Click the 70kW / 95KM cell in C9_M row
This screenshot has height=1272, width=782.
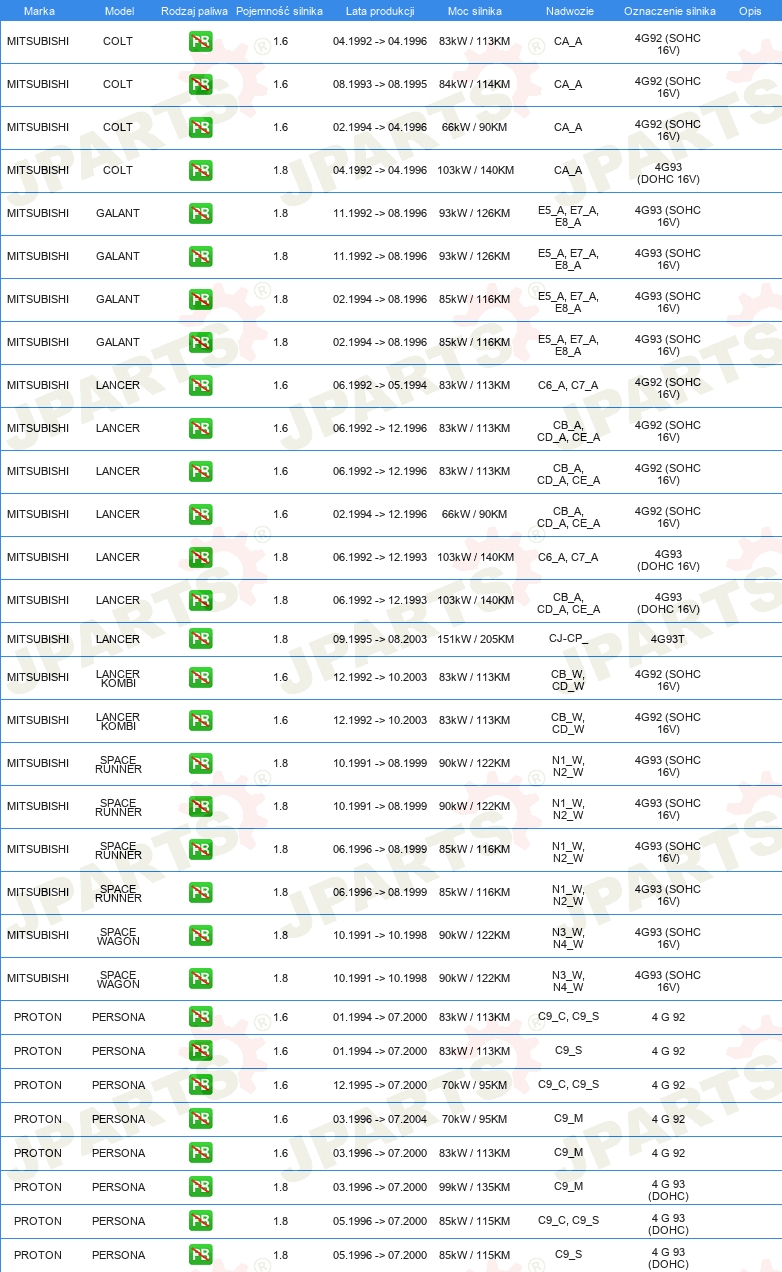pos(474,1119)
